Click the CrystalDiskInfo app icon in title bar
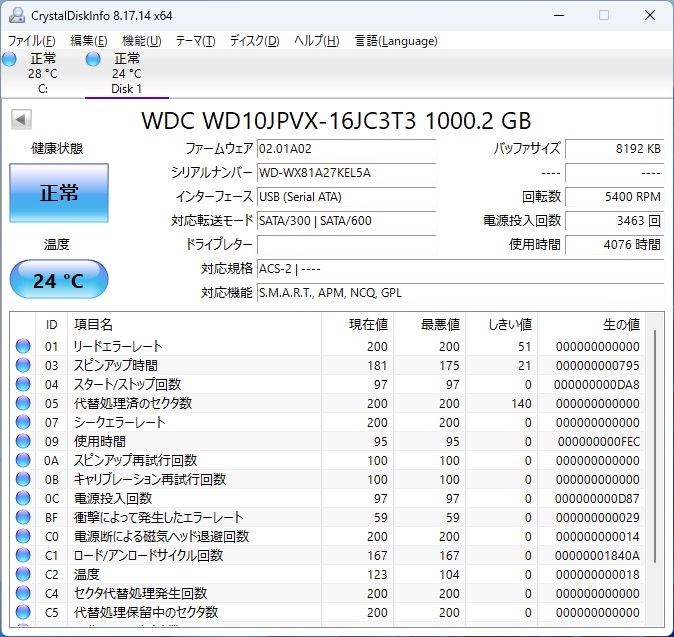 [x=17, y=15]
